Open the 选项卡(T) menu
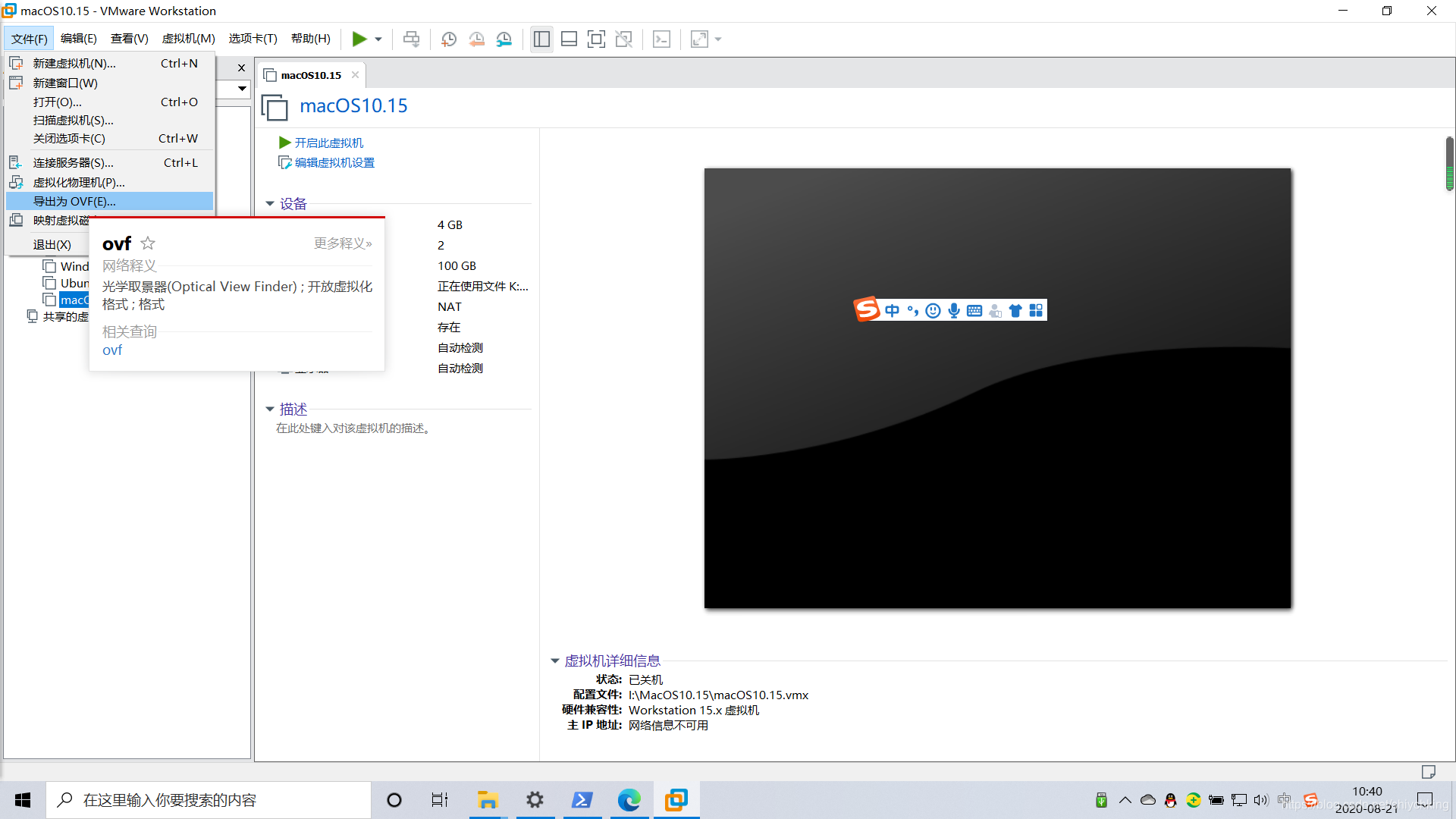 (253, 39)
